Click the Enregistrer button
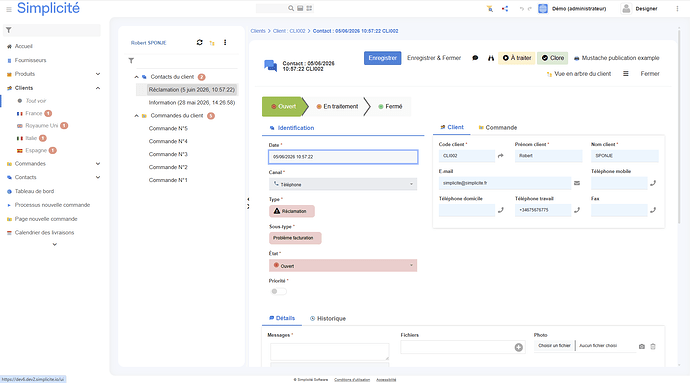The width and height of the screenshot is (690, 383). pos(382,58)
